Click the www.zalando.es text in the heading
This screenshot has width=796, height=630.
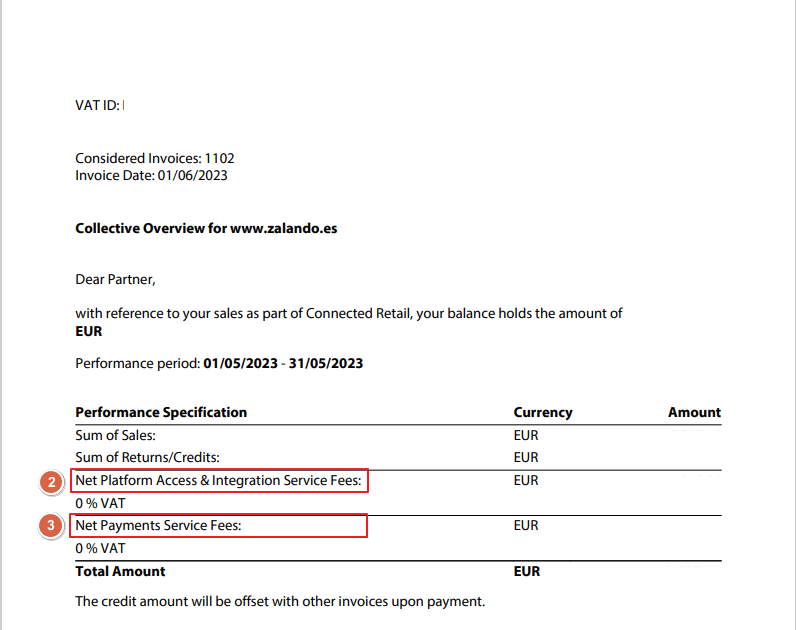coord(283,228)
